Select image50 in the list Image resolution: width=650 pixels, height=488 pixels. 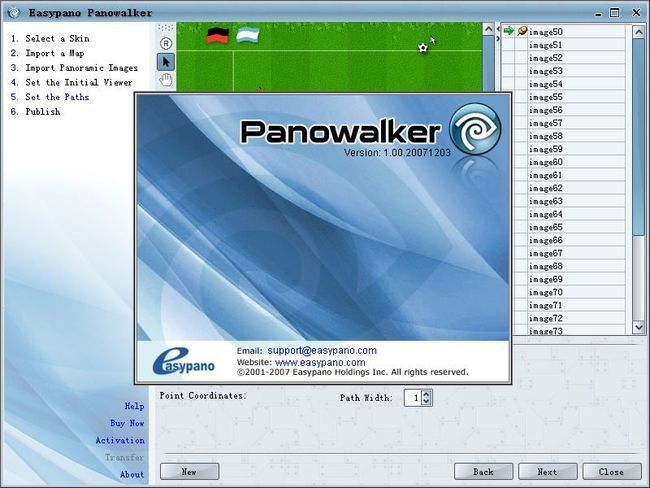[576, 32]
